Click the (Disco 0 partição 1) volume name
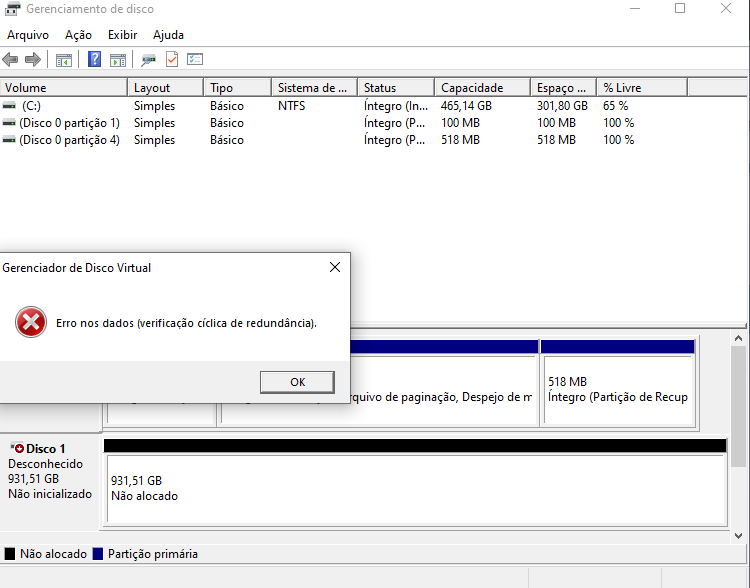 [69, 123]
